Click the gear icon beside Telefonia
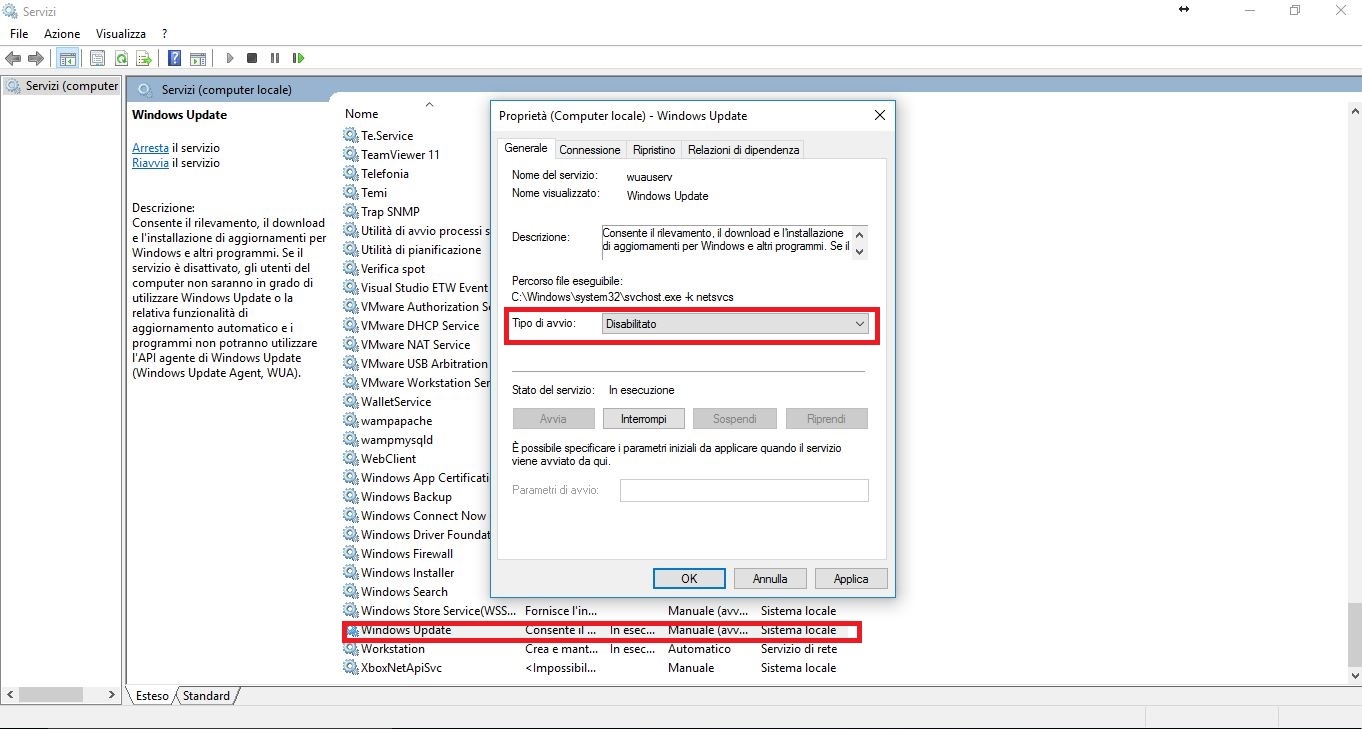The image size is (1362, 729). tap(350, 173)
